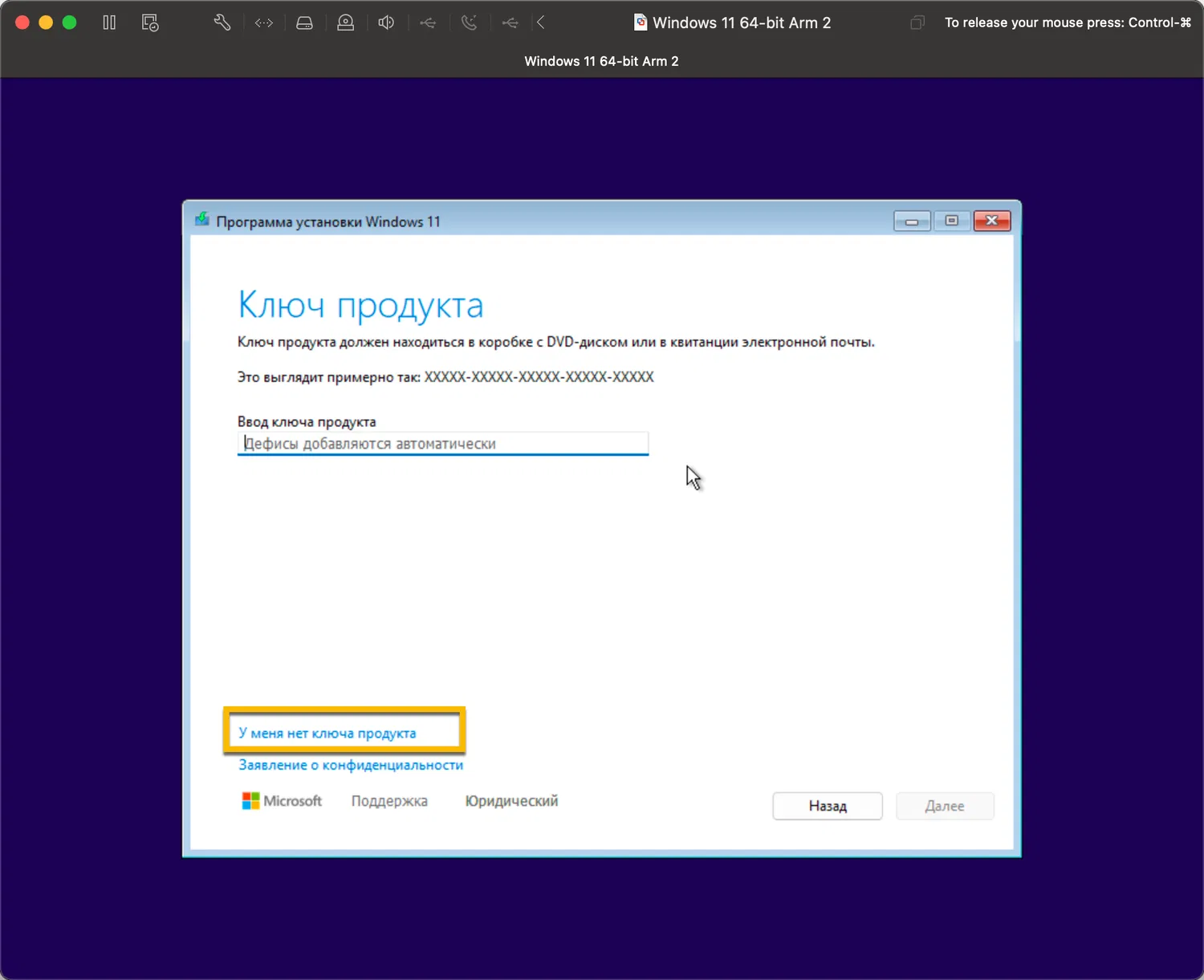This screenshot has width=1204, height=980.
Task: Close the Windows 11 setup dialog
Action: pyautogui.click(x=992, y=221)
